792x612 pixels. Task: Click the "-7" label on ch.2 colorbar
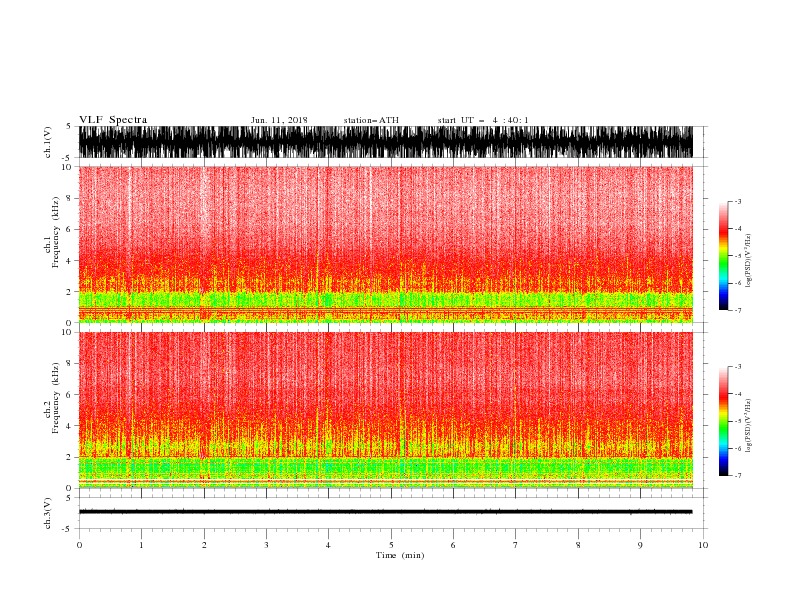(738, 476)
